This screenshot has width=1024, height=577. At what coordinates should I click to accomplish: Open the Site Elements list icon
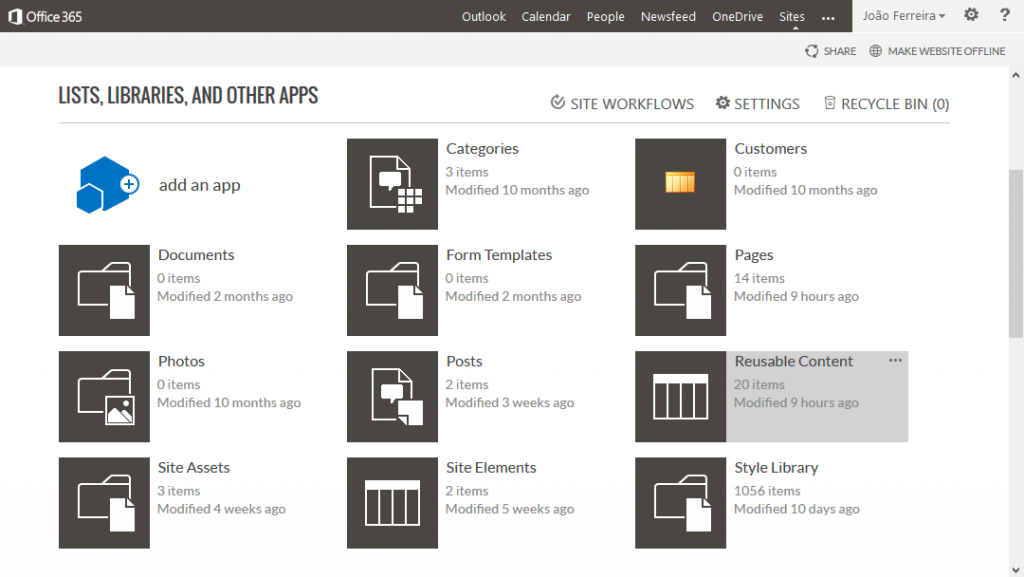coord(392,503)
